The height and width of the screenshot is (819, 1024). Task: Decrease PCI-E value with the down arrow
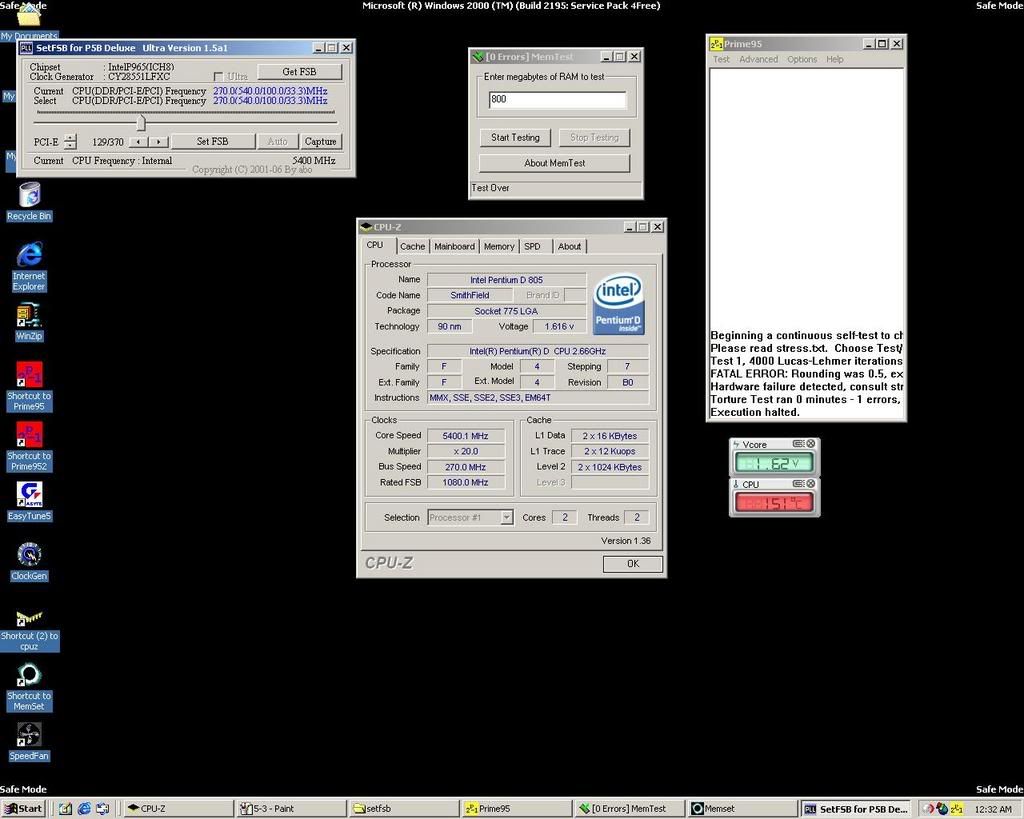point(71,145)
